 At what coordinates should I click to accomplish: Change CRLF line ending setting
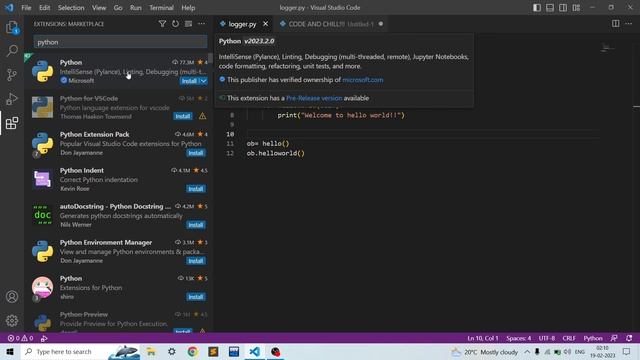click(x=569, y=338)
